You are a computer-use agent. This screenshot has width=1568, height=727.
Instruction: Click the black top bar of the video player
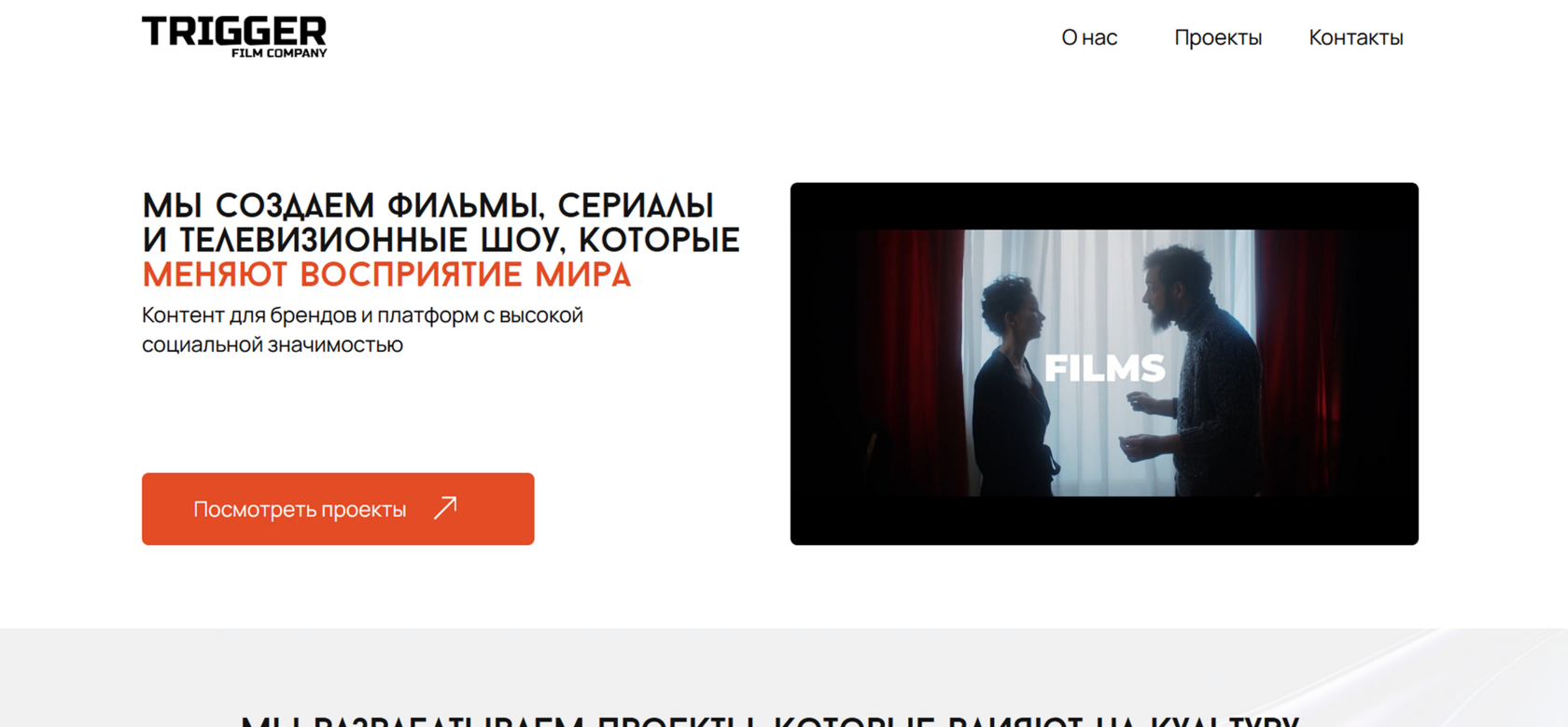click(1104, 205)
